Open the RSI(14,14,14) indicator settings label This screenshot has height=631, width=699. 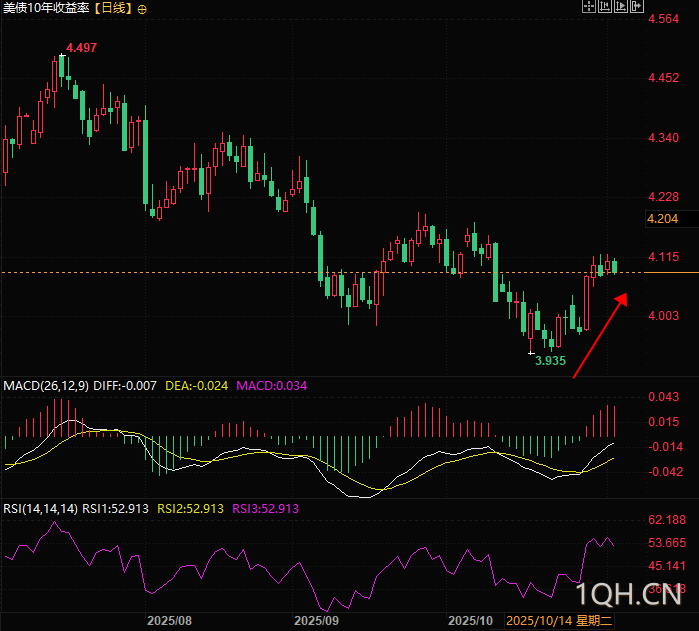coord(40,509)
